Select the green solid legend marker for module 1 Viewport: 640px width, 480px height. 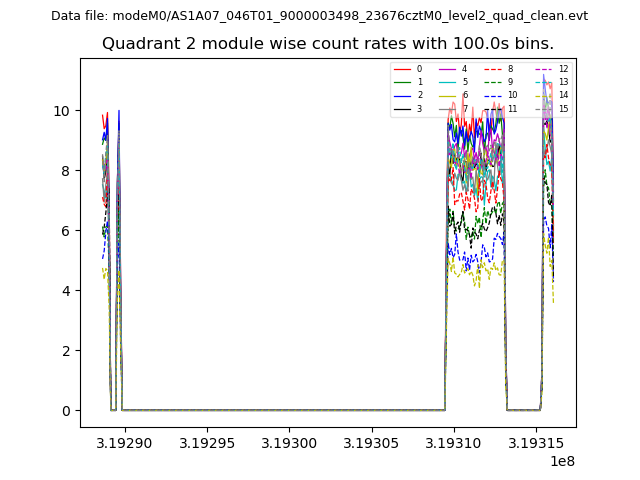[402, 82]
